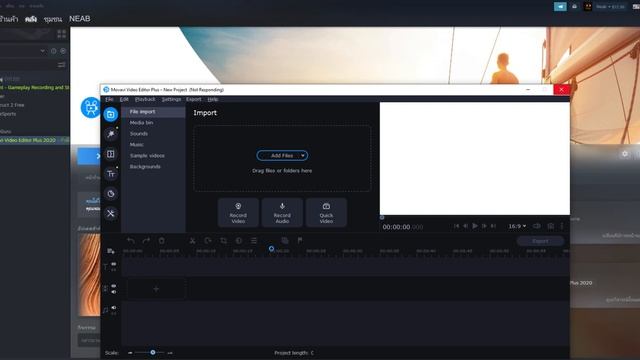Toggle visibility of the video track
640x360 pixels.
click(x=113, y=286)
